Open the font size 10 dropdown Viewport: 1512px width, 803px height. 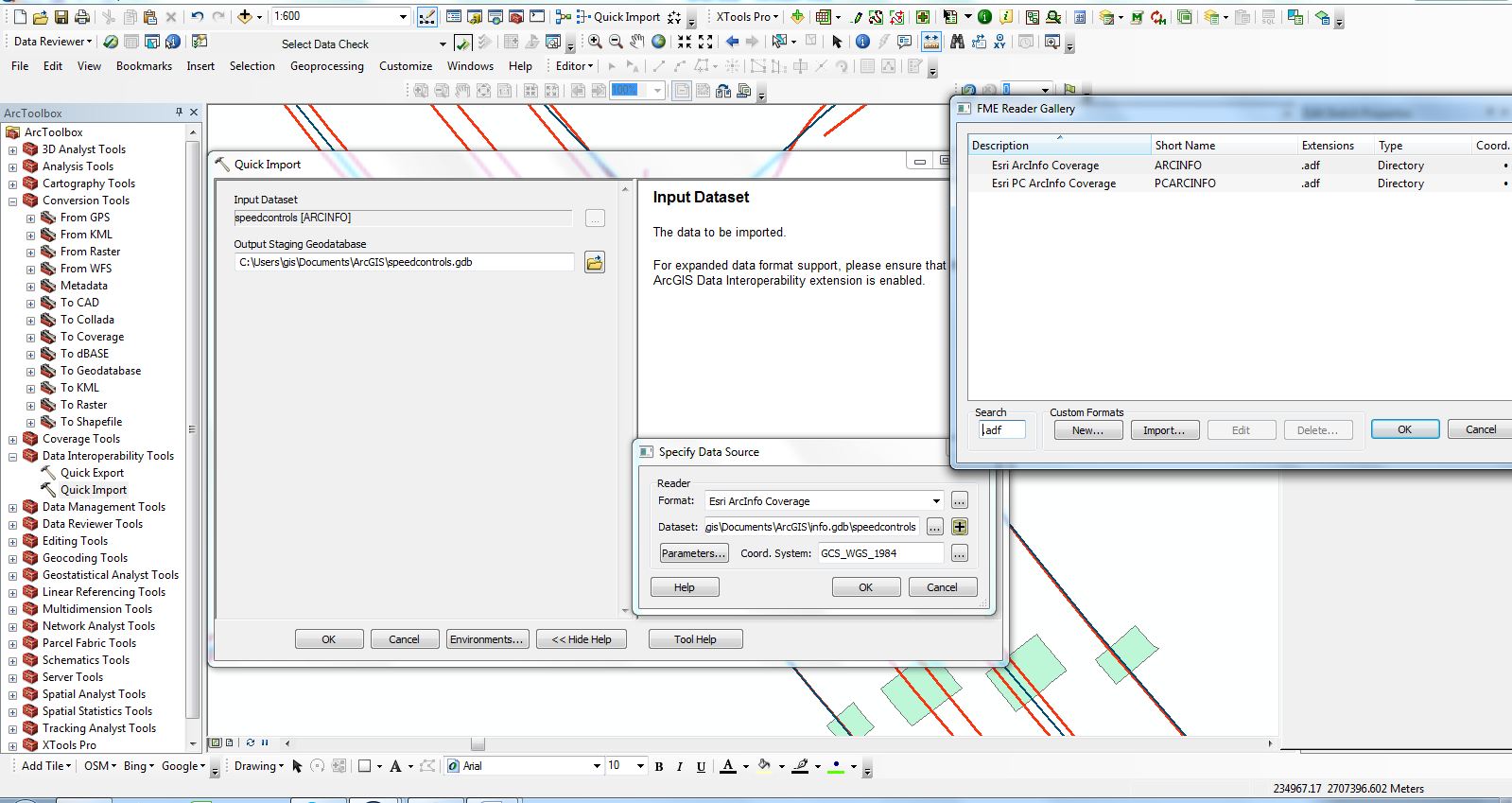coord(640,766)
